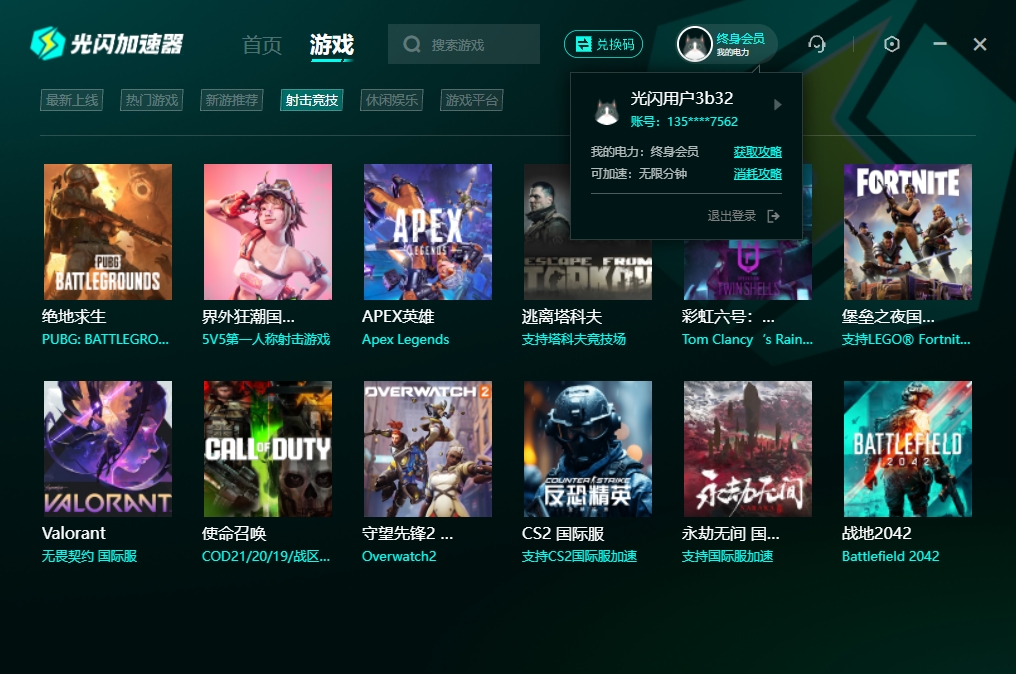Open Battlefield 2042 game cover
This screenshot has width=1016, height=674.
pos(908,449)
